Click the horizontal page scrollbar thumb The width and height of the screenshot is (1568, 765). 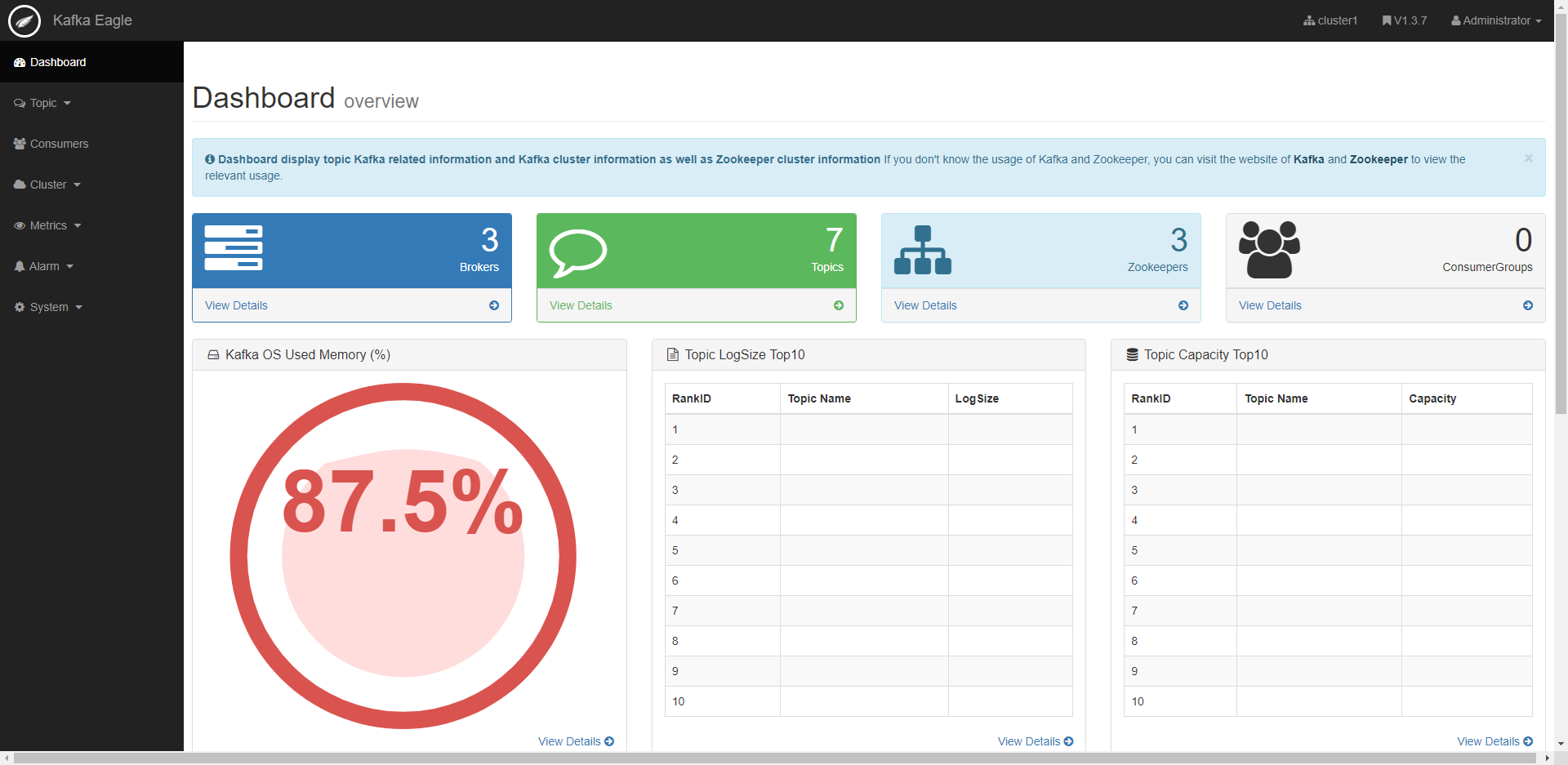pyautogui.click(x=774, y=758)
